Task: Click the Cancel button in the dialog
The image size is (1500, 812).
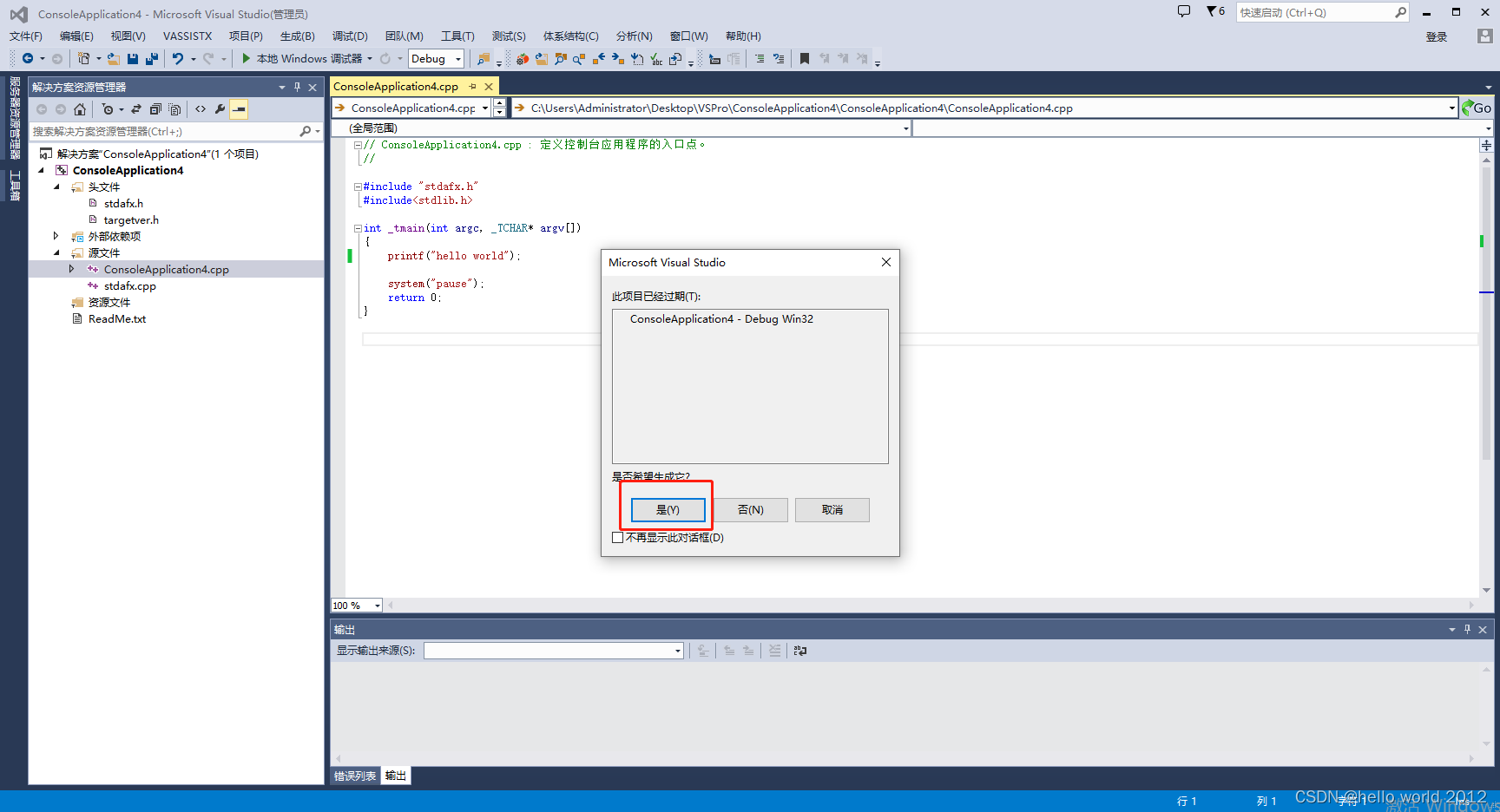Action: [x=832, y=510]
